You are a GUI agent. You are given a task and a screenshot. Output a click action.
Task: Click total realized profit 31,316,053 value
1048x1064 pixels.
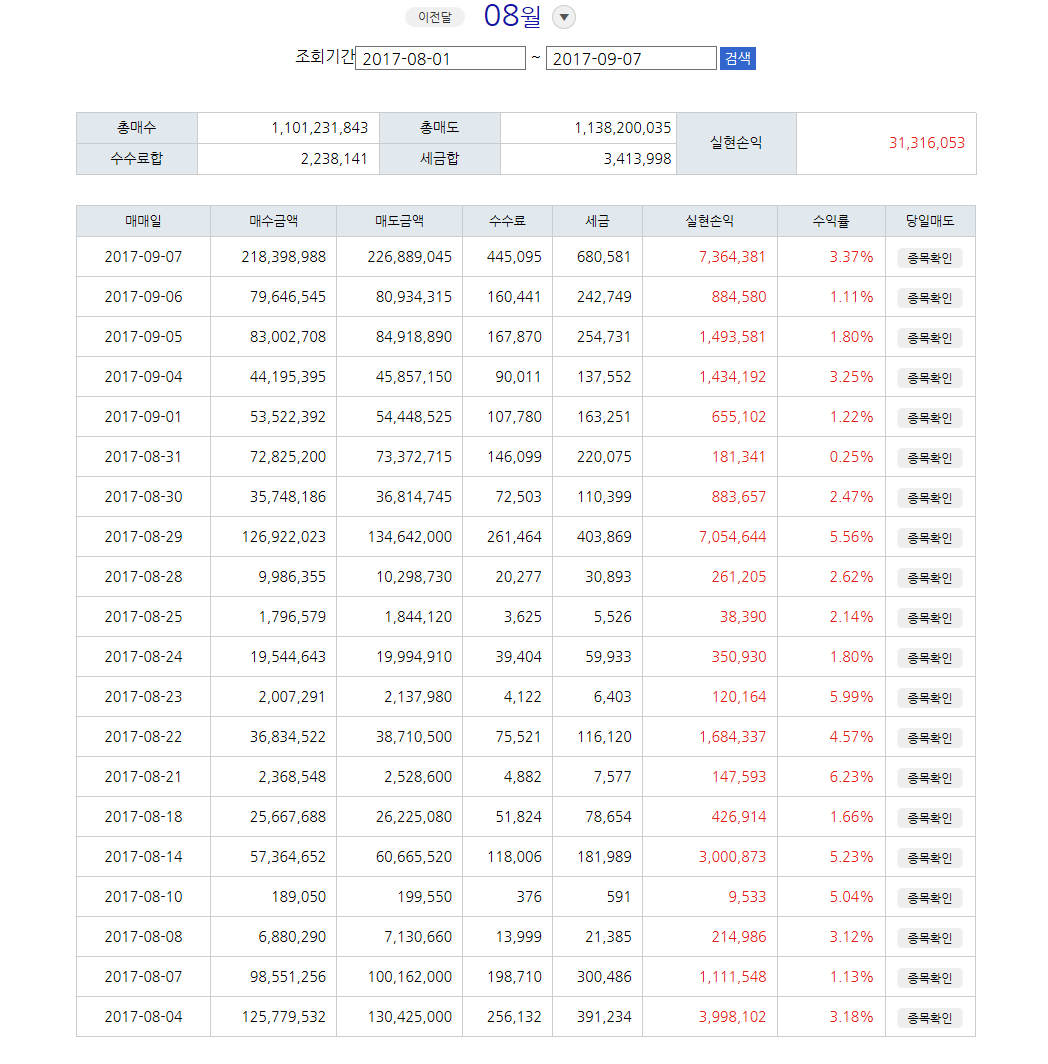(927, 143)
